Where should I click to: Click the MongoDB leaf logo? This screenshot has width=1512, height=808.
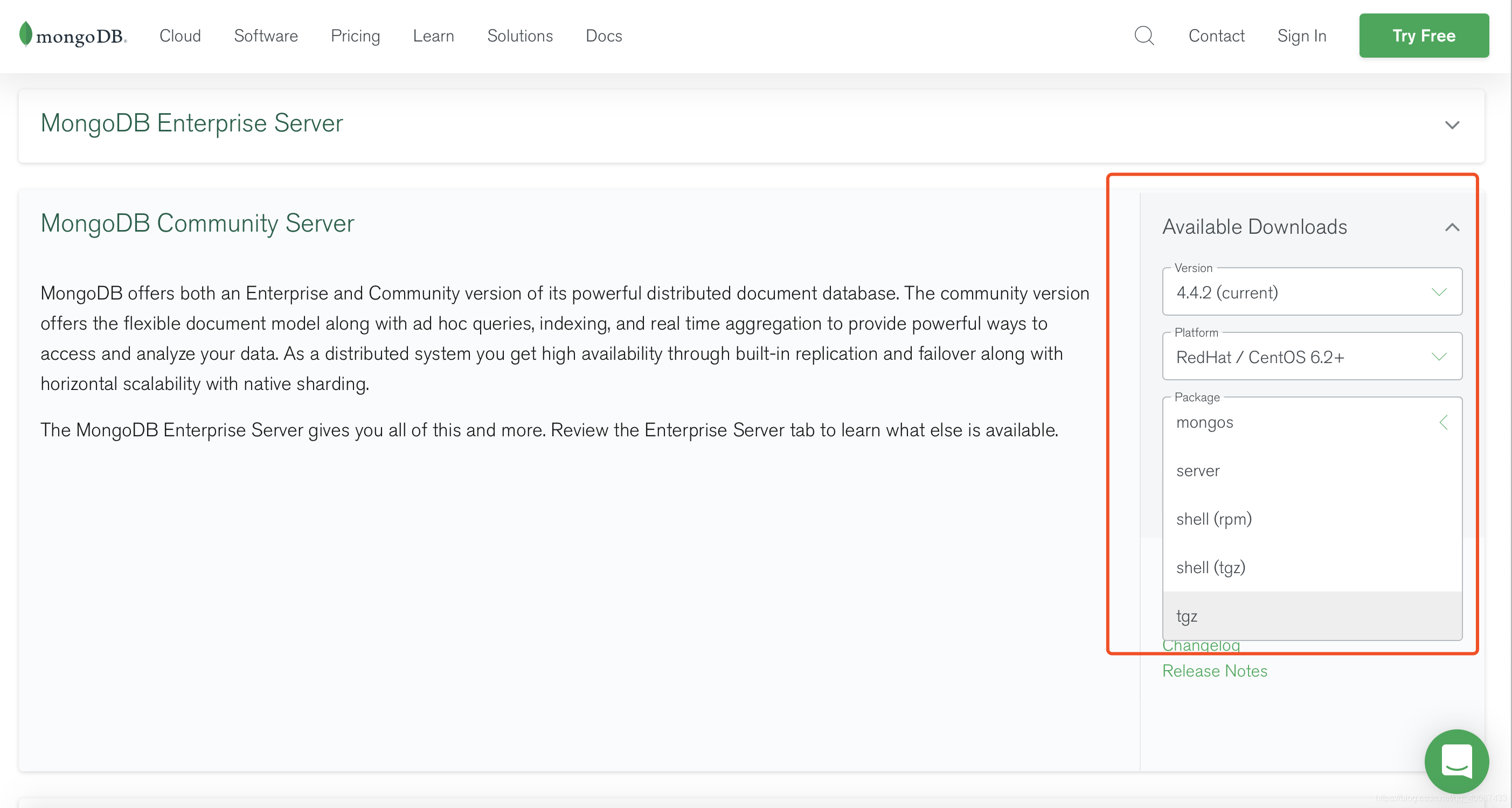click(x=25, y=34)
